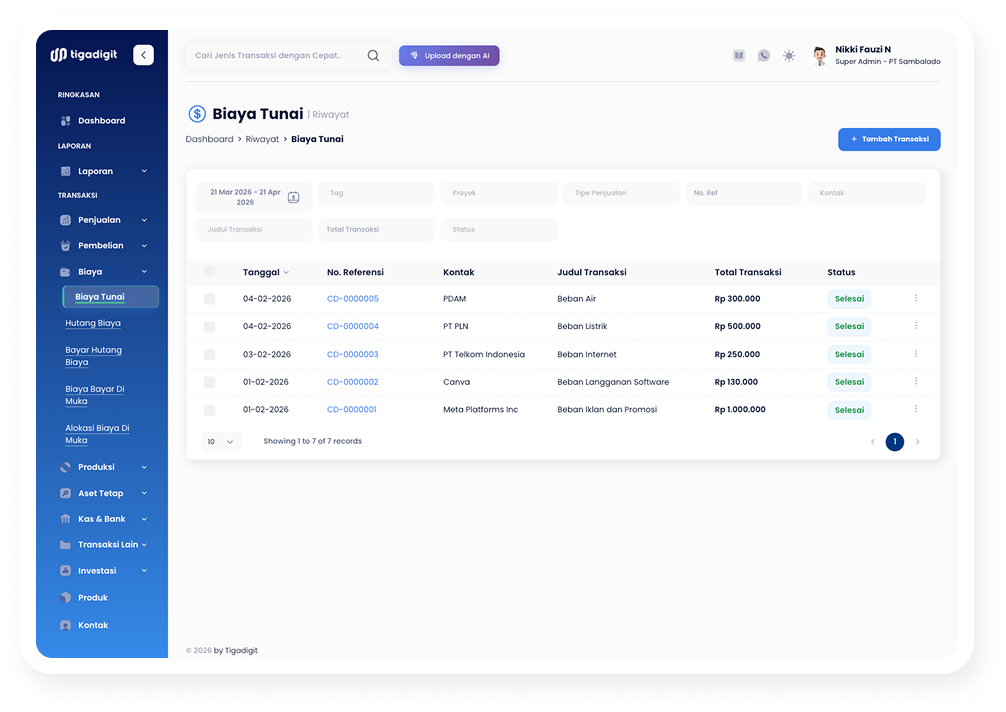Open the date range calendar icon
The width and height of the screenshot is (1006, 712).
293,197
